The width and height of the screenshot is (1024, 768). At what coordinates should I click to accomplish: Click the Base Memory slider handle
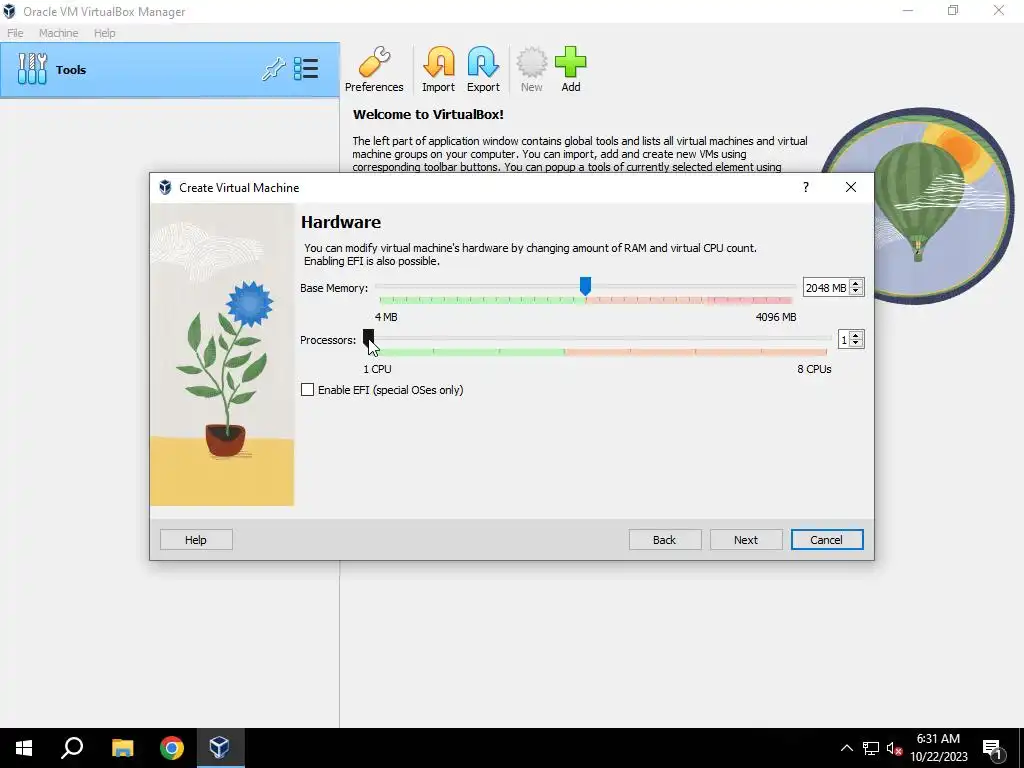(585, 285)
